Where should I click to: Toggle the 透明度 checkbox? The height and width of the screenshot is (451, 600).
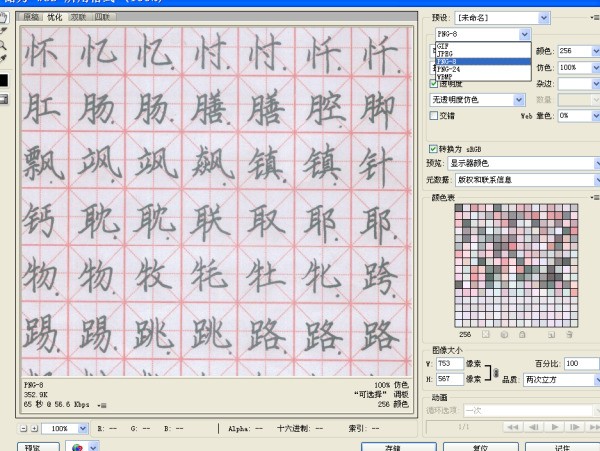coord(434,83)
